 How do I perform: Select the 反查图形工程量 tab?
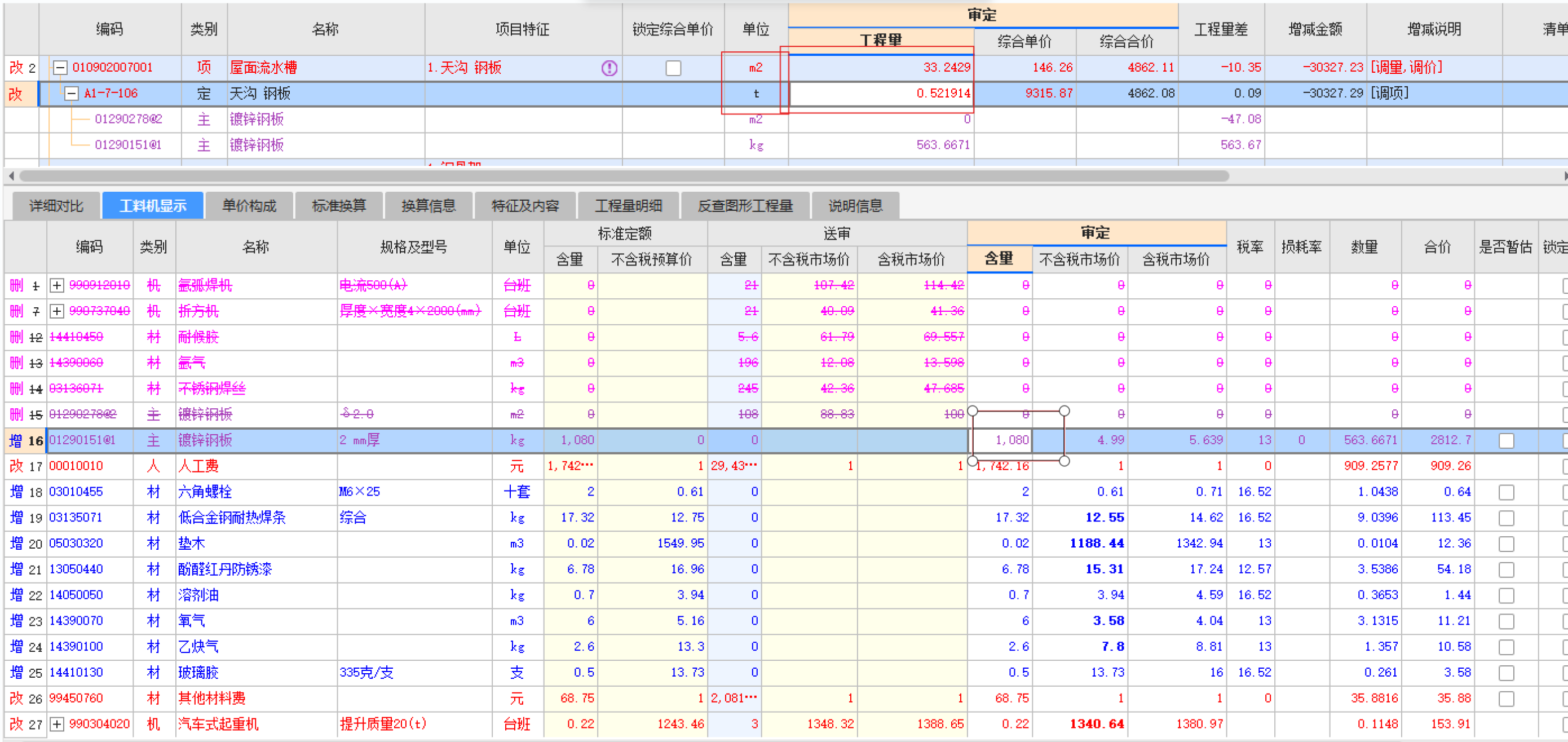coord(745,206)
